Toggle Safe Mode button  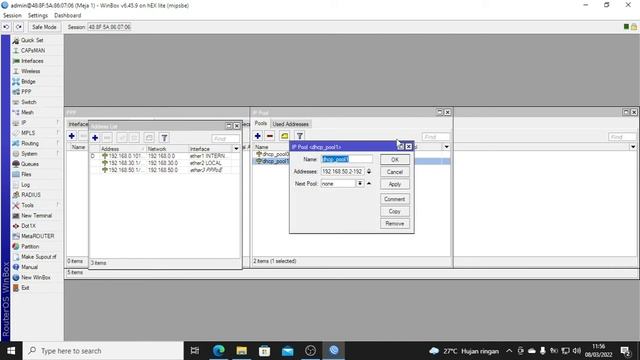[x=44, y=27]
